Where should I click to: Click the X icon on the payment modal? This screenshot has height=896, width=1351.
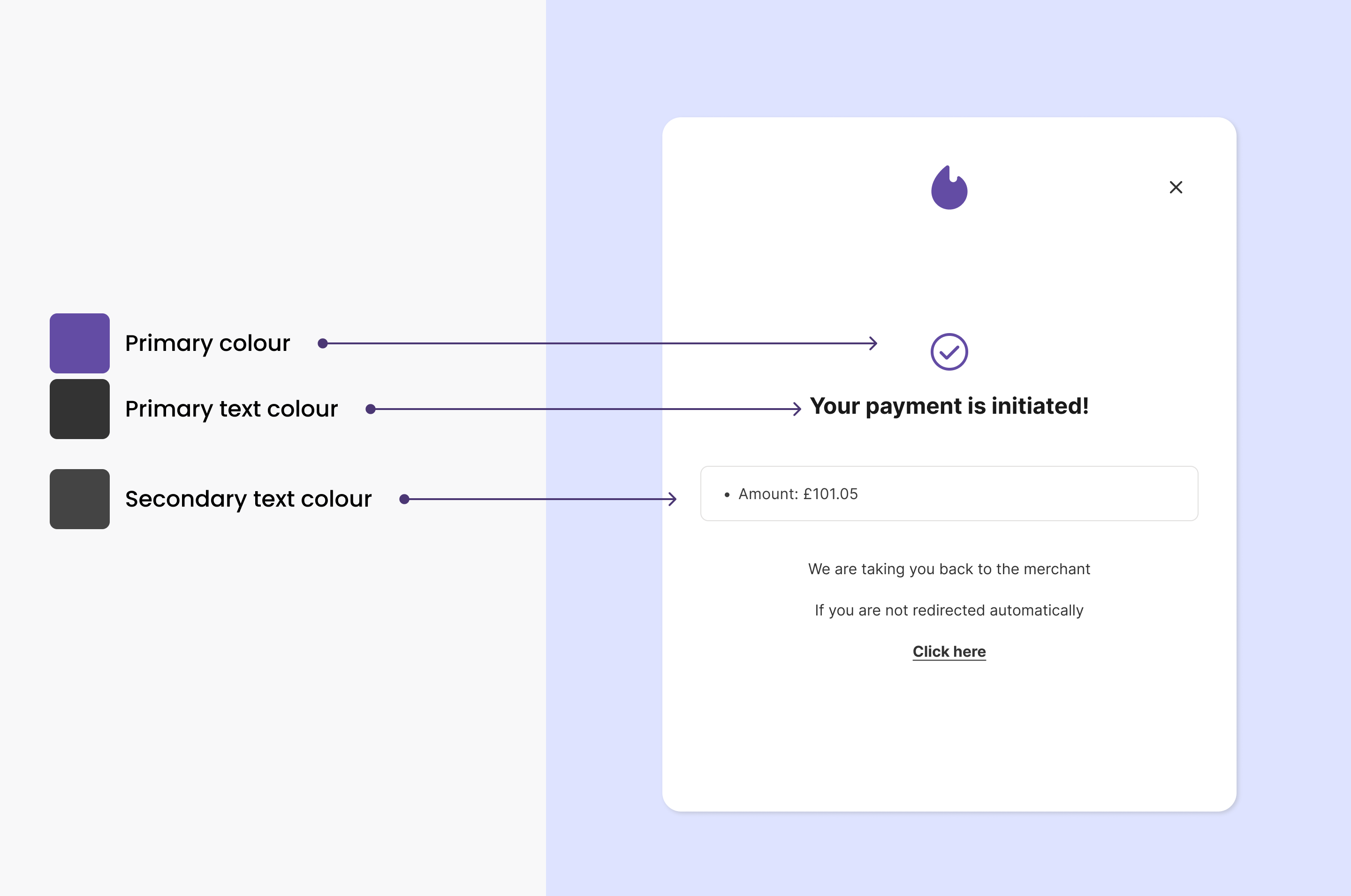(1176, 187)
